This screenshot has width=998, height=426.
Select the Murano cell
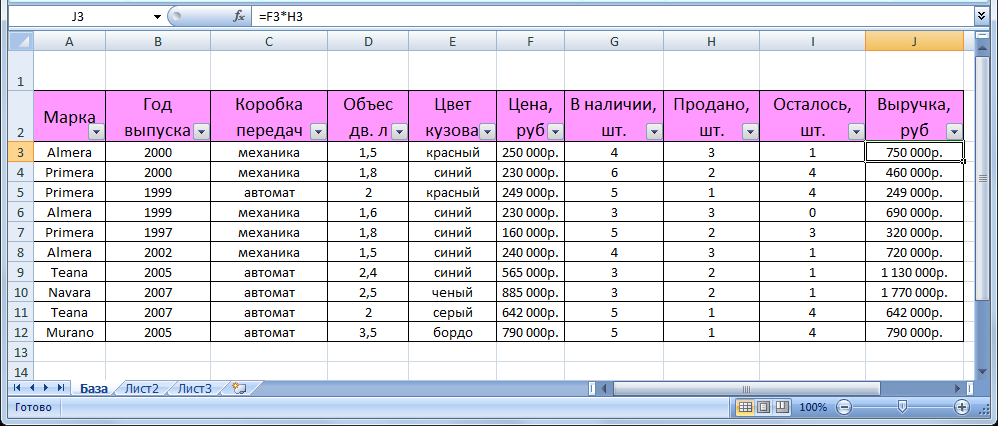click(69, 332)
